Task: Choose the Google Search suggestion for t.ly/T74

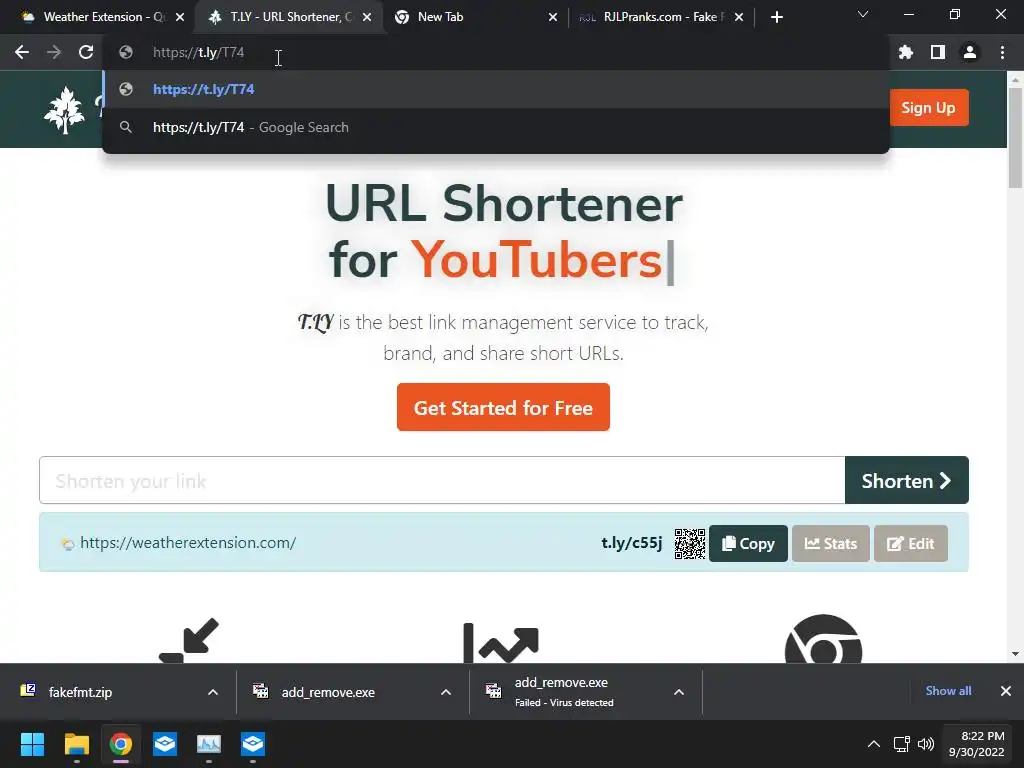Action: (496, 127)
